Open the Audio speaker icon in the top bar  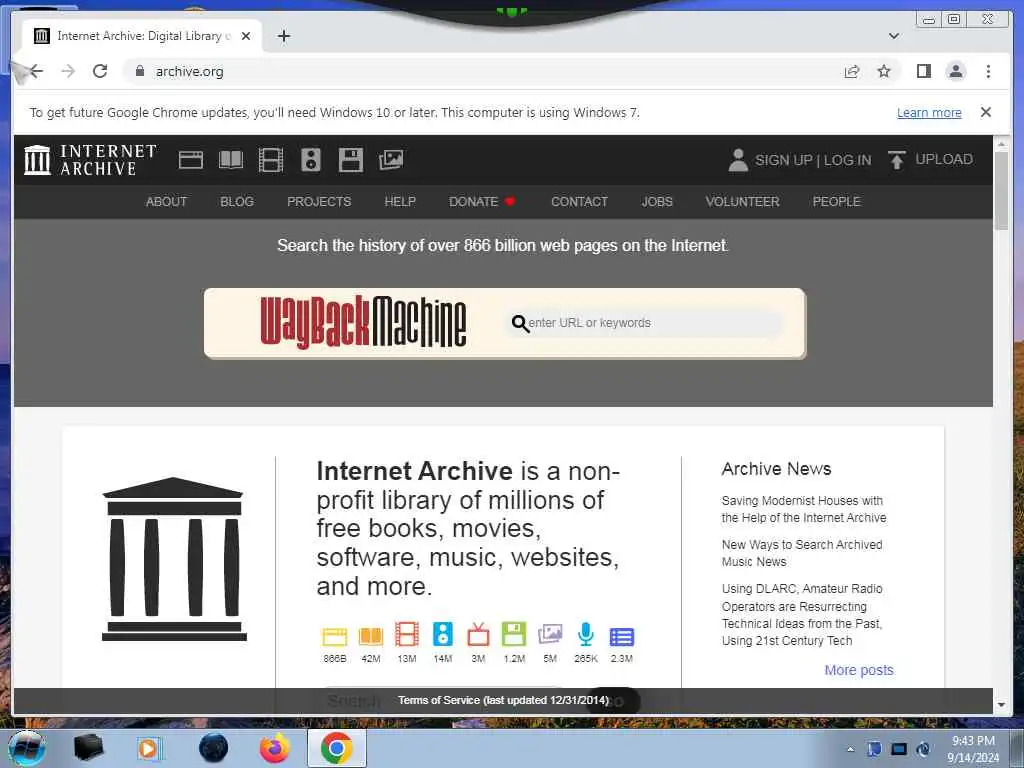coord(311,160)
